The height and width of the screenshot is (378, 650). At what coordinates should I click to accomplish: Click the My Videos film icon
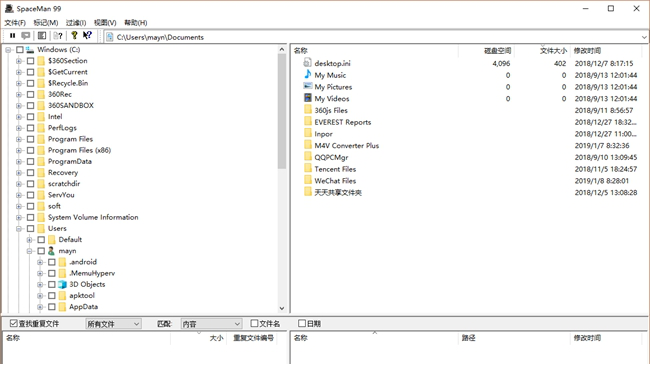[x=307, y=98]
